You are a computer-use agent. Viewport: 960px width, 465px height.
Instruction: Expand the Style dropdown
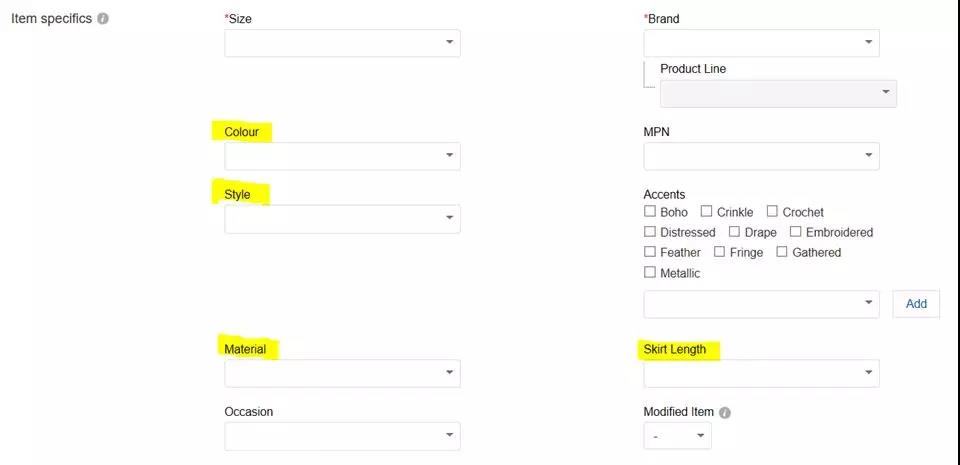coord(342,219)
